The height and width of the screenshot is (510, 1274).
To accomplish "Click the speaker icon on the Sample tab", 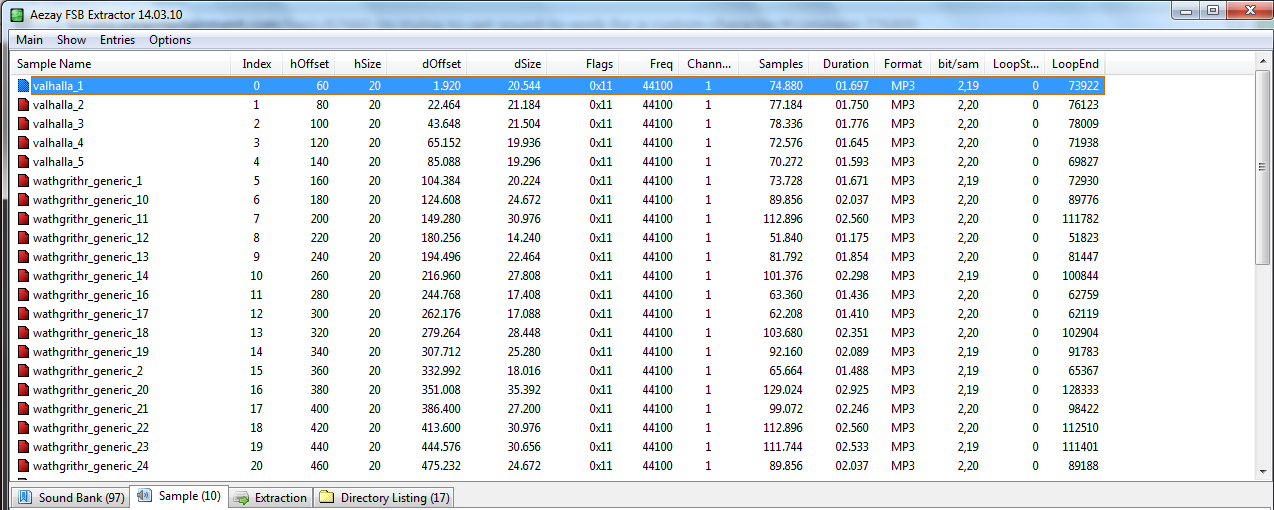I will coord(145,496).
